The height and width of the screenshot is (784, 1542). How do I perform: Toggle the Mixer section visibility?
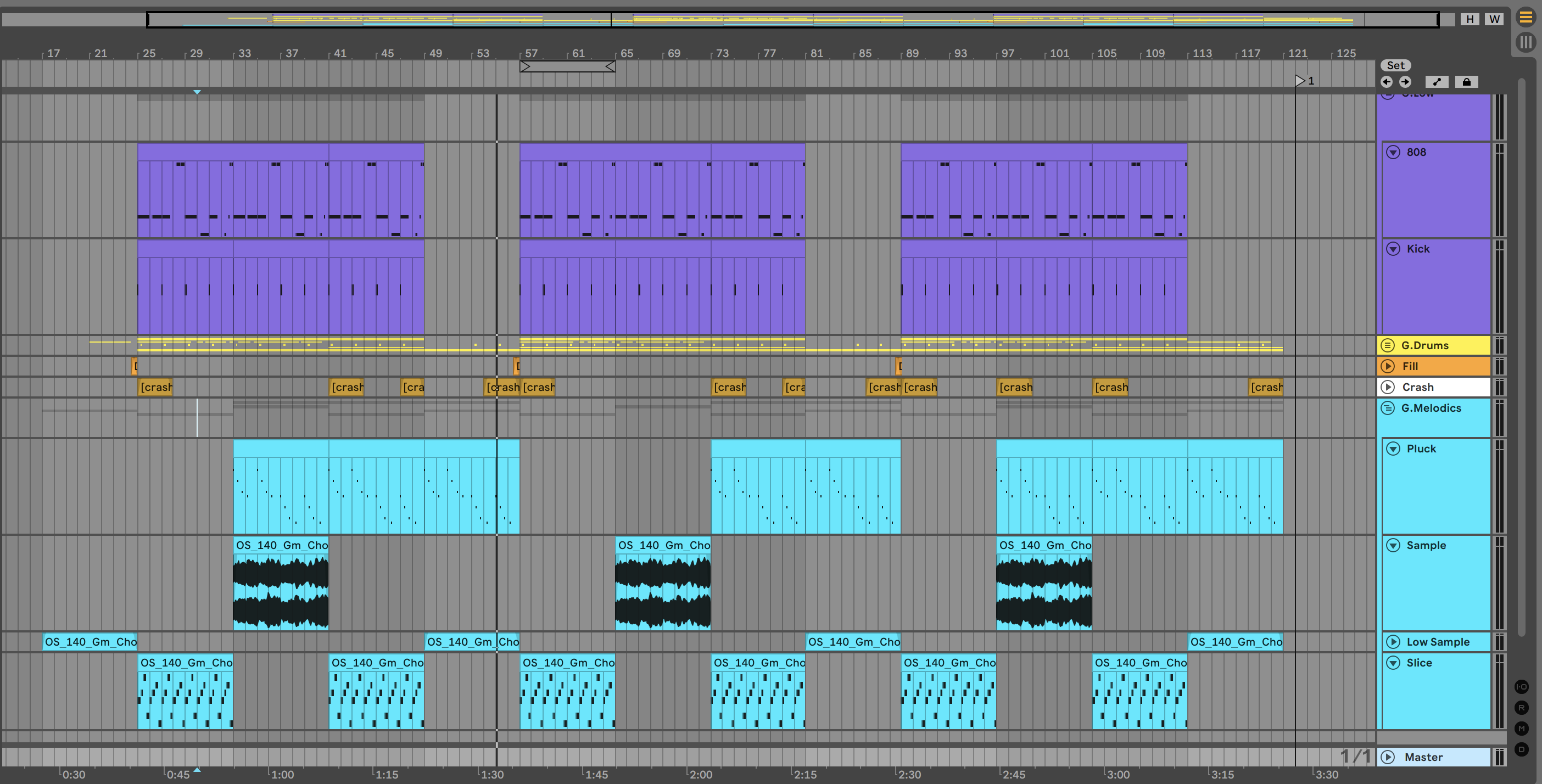(x=1521, y=729)
